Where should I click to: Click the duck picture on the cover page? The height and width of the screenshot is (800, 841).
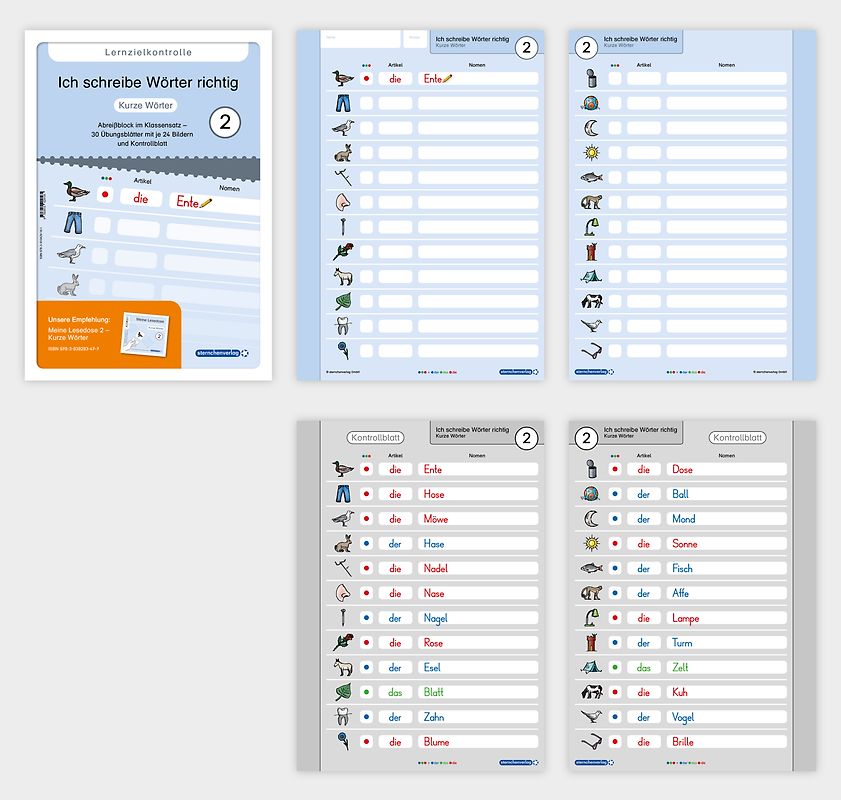point(75,191)
